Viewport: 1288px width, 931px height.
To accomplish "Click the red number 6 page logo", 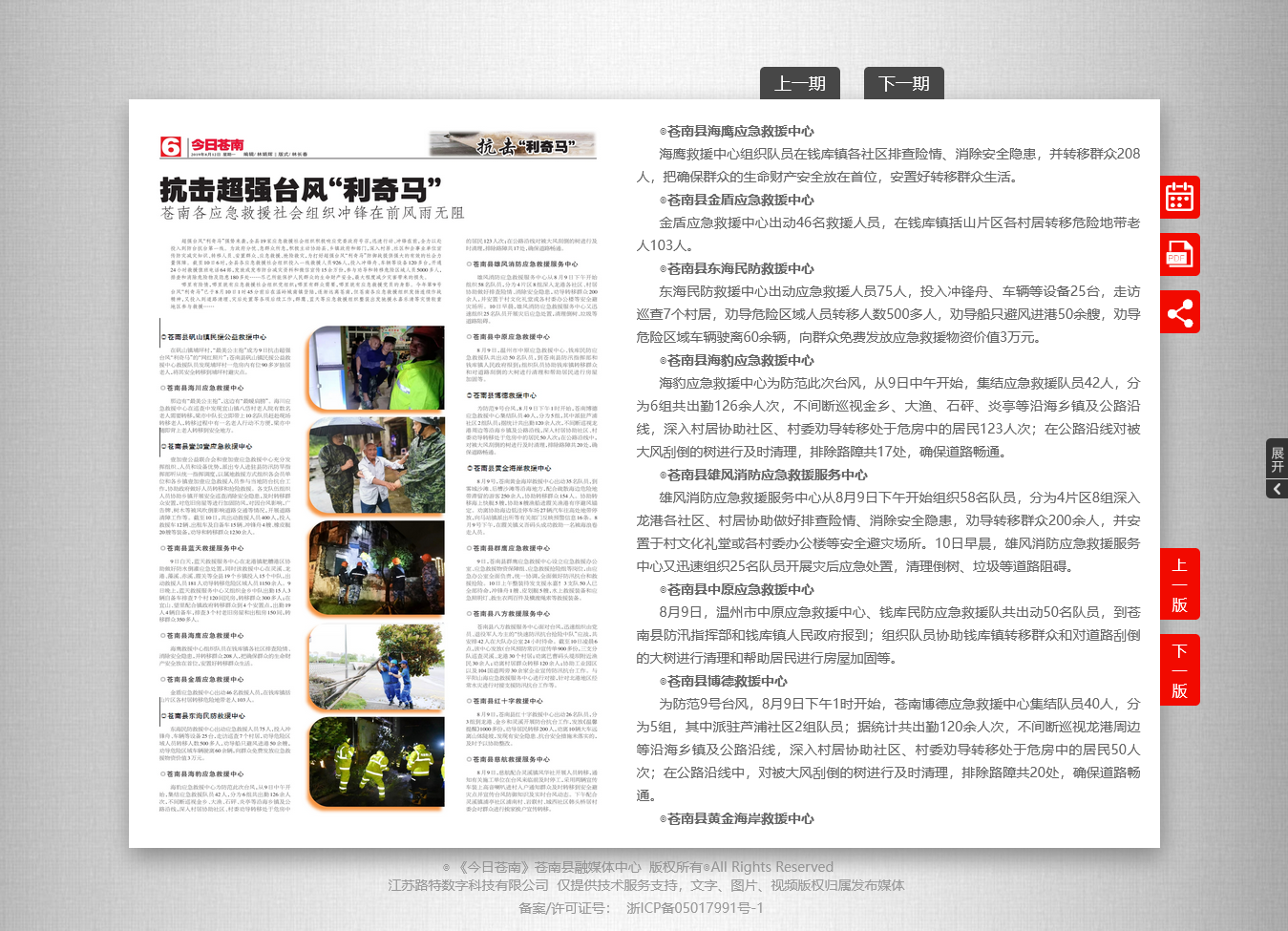I will click(x=171, y=146).
